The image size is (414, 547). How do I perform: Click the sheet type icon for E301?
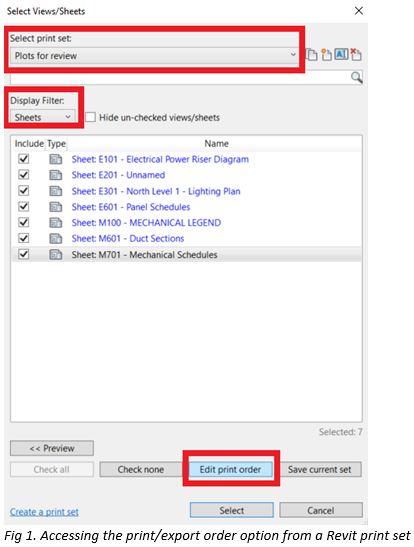tap(55, 191)
